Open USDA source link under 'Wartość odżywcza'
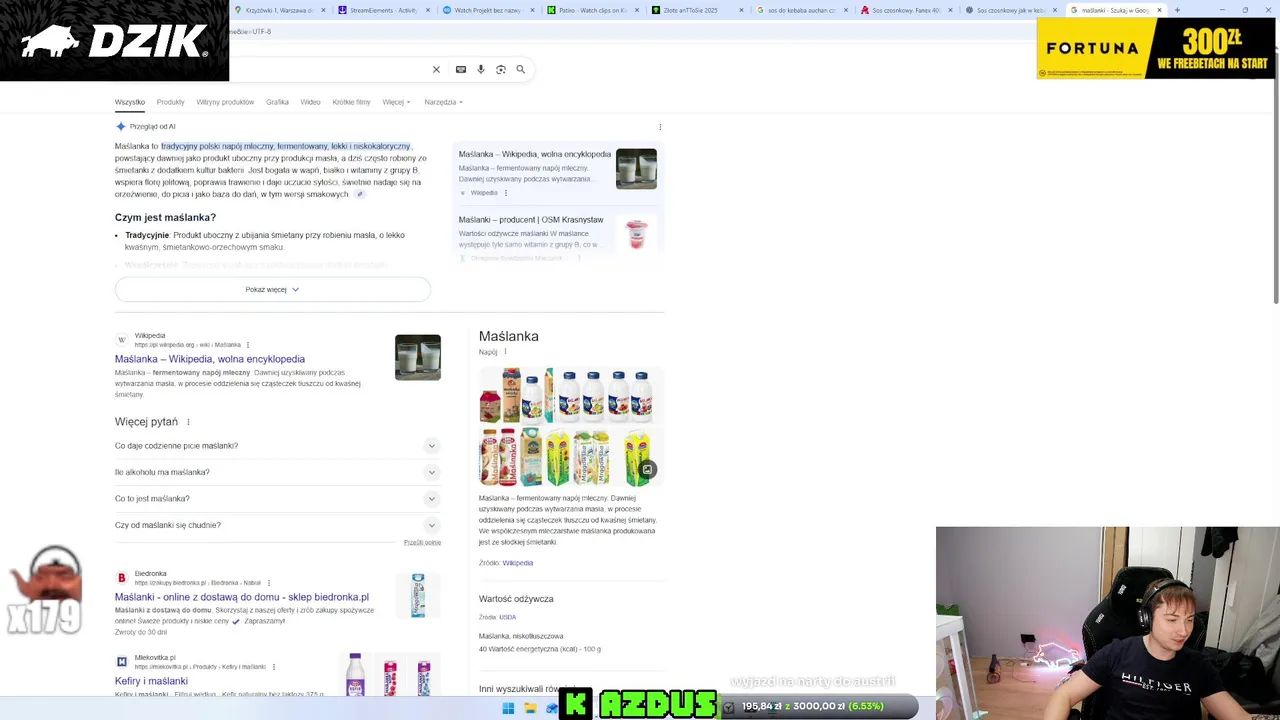The width and height of the screenshot is (1280, 720). coord(507,617)
